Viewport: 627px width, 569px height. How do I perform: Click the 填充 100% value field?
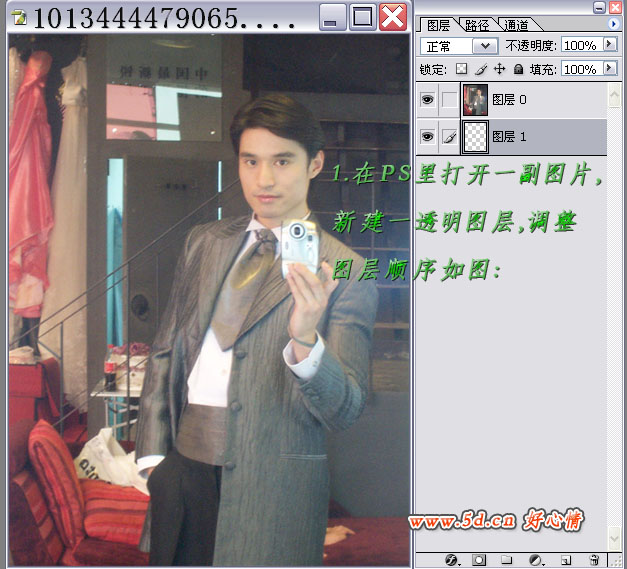click(x=582, y=69)
